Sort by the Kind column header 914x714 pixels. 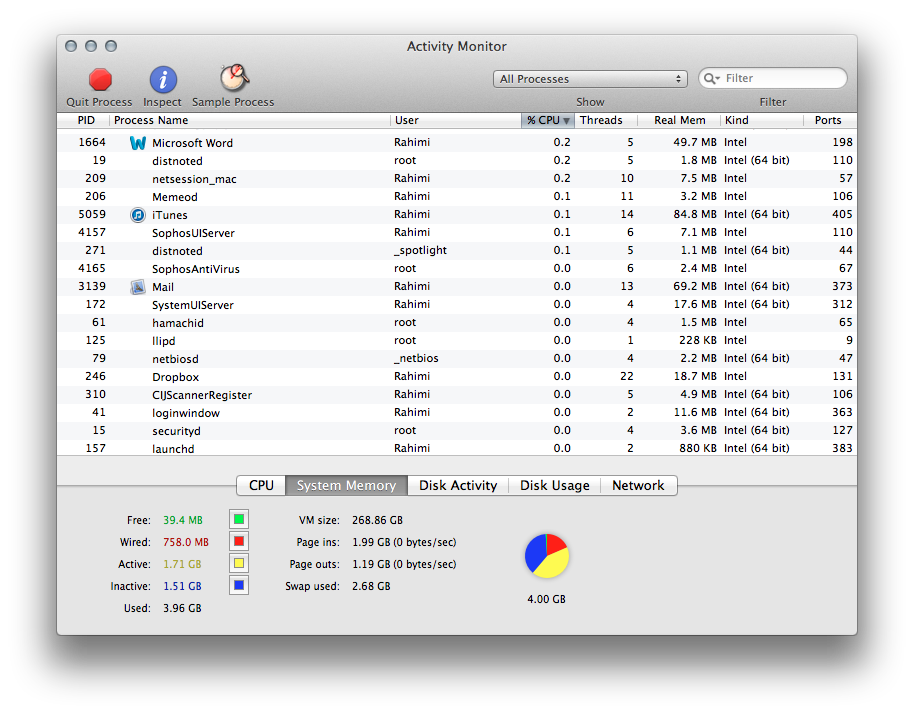pos(762,120)
